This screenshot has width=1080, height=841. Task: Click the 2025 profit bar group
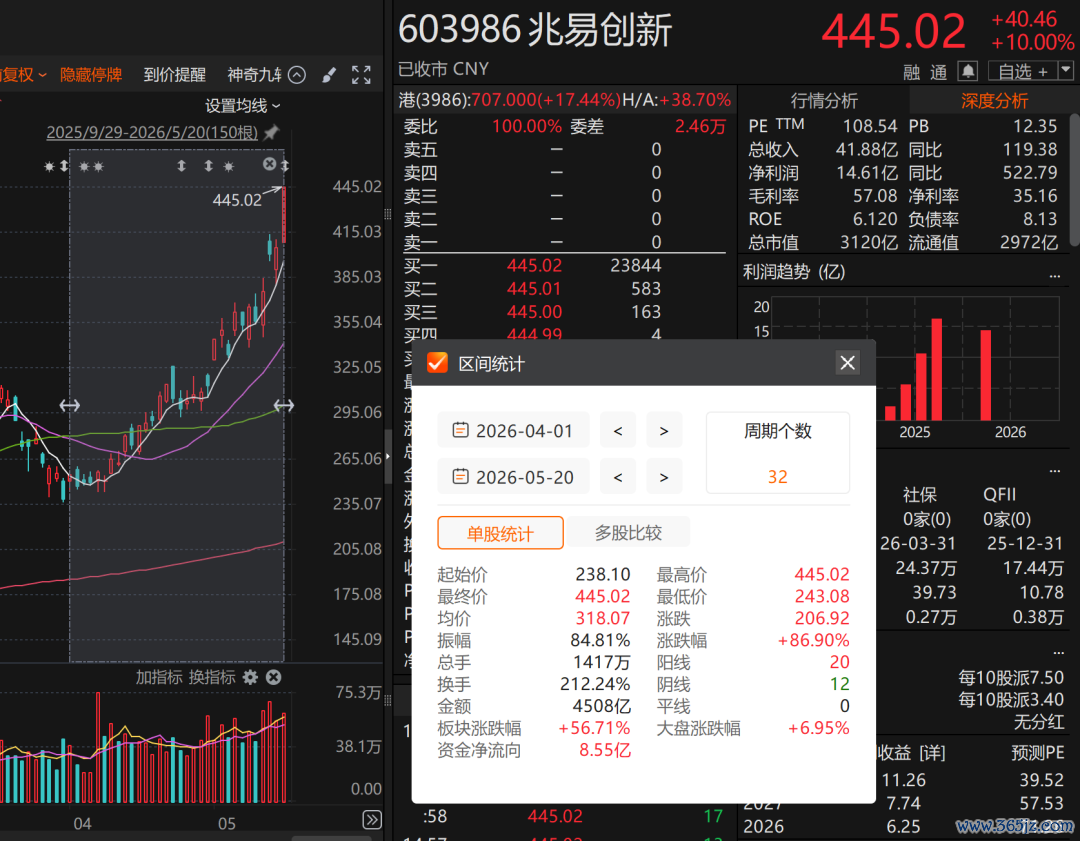[914, 369]
